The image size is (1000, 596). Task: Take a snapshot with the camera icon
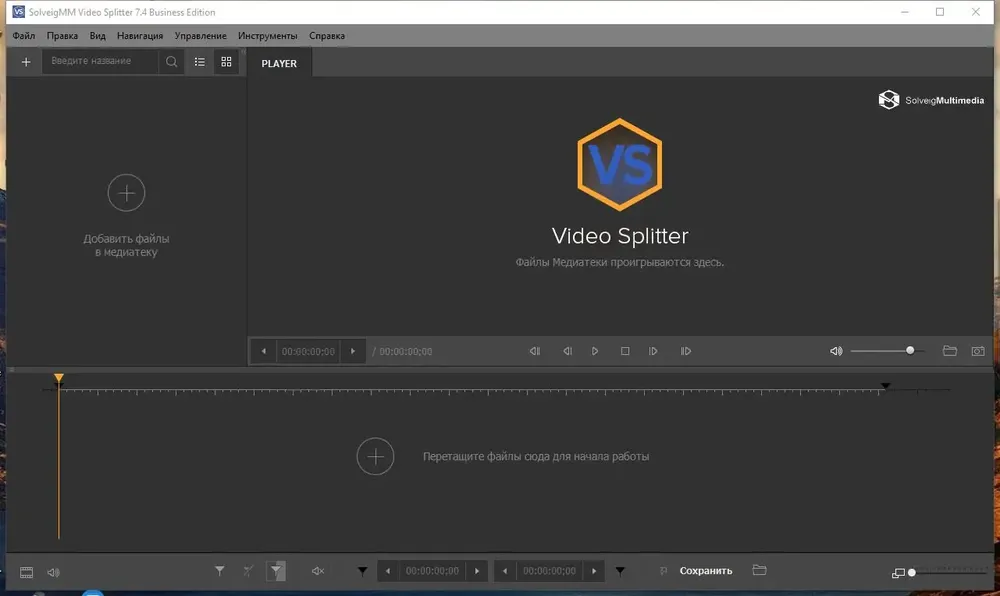(978, 351)
